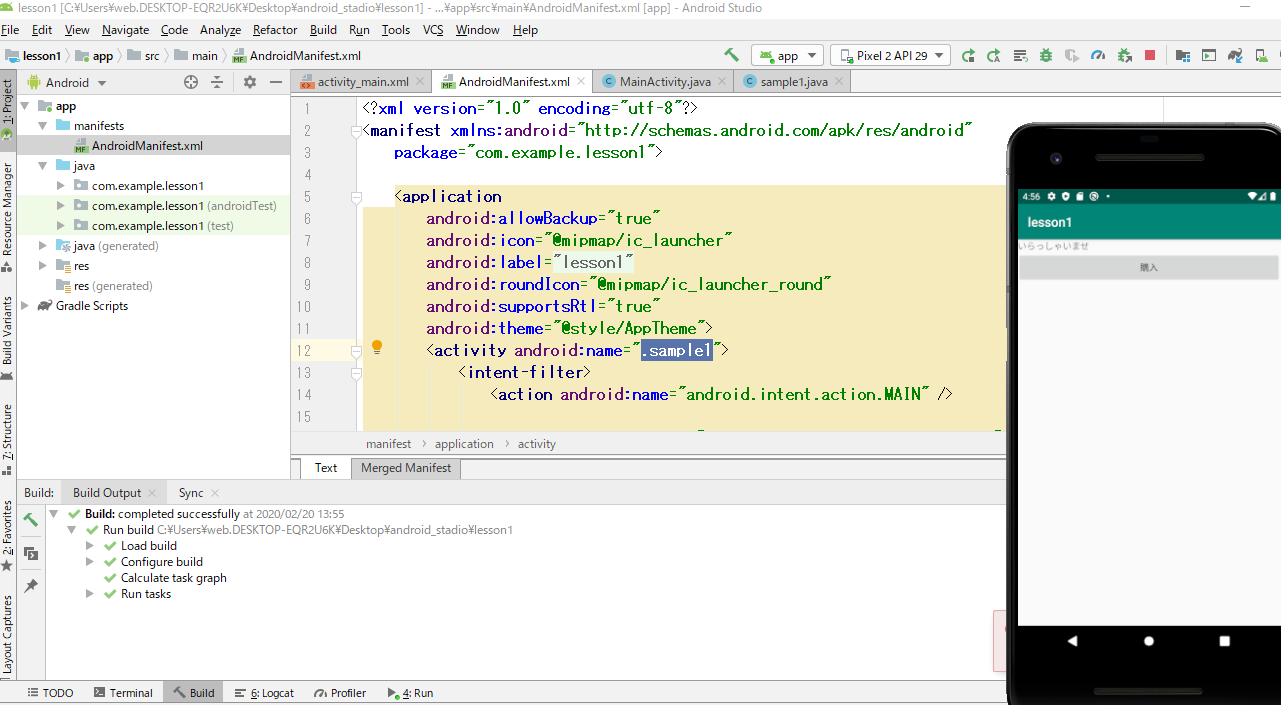This screenshot has height=705, width=1281.
Task: Open the Pixel 2 API 29 device dropdown
Action: (x=890, y=56)
